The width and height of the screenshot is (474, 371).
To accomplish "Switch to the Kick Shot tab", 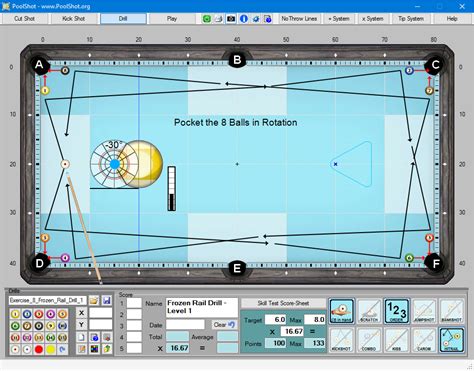I will point(74,19).
